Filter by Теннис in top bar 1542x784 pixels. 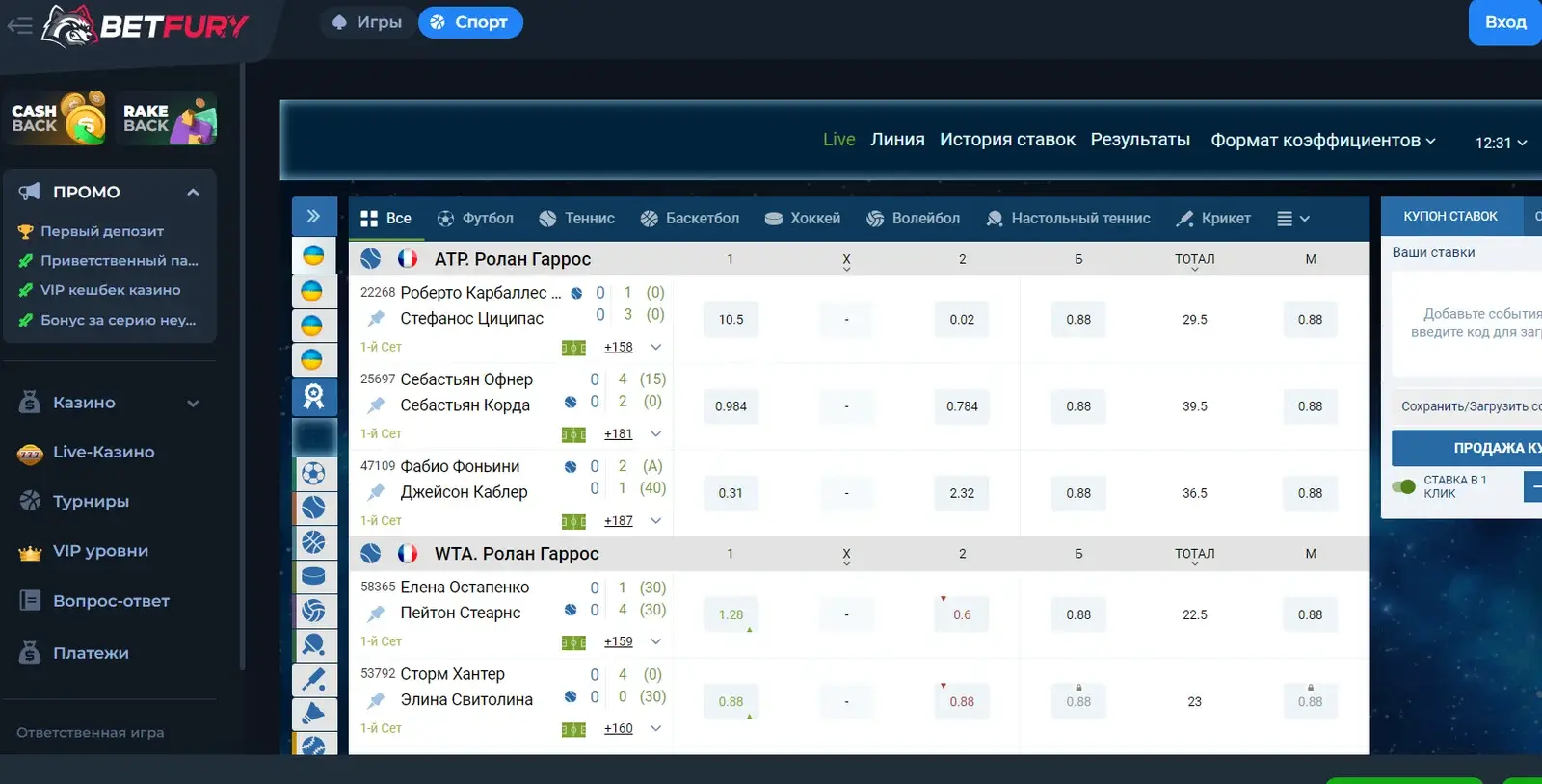tap(576, 219)
